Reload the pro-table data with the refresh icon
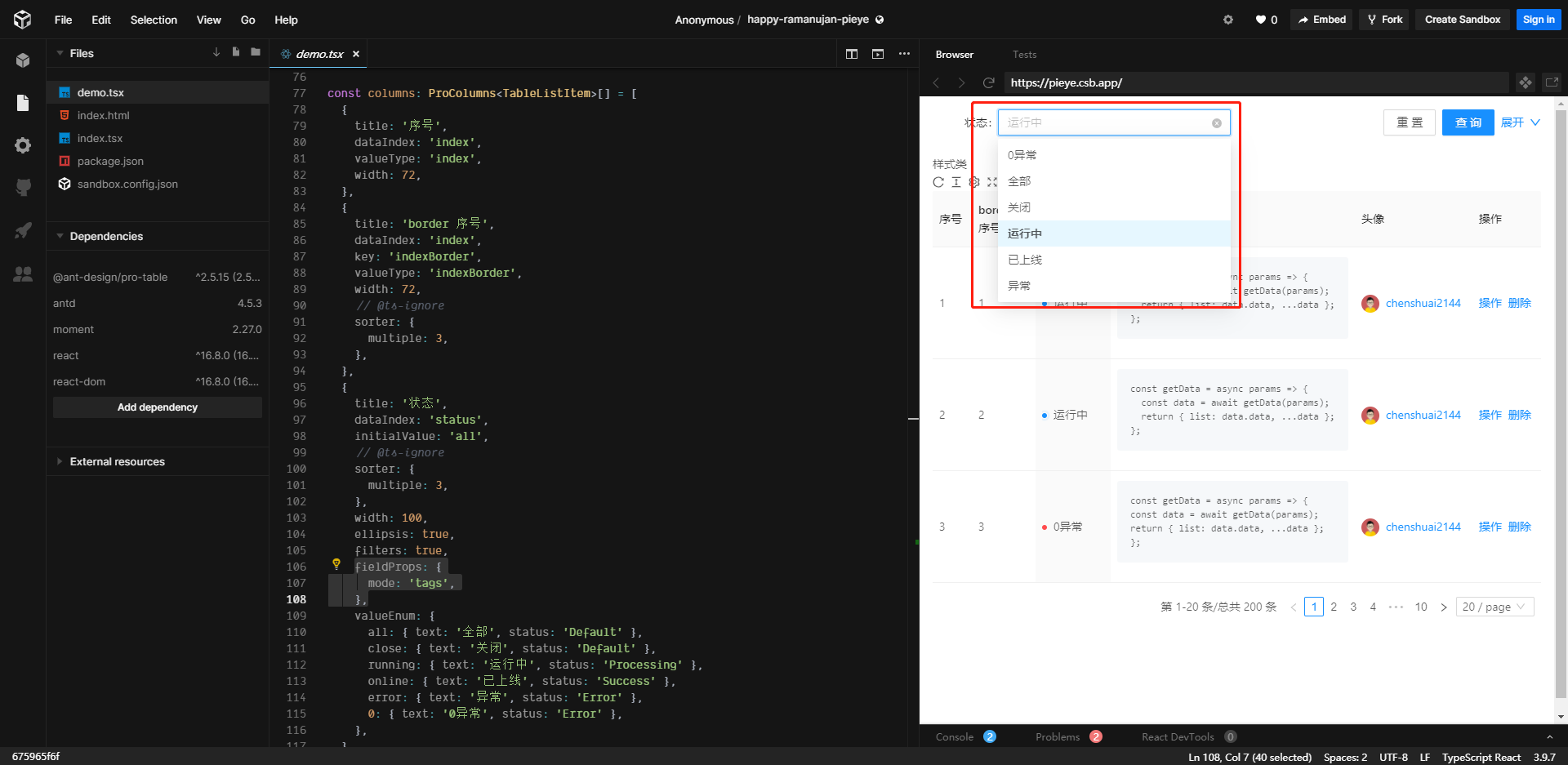 pyautogui.click(x=938, y=182)
